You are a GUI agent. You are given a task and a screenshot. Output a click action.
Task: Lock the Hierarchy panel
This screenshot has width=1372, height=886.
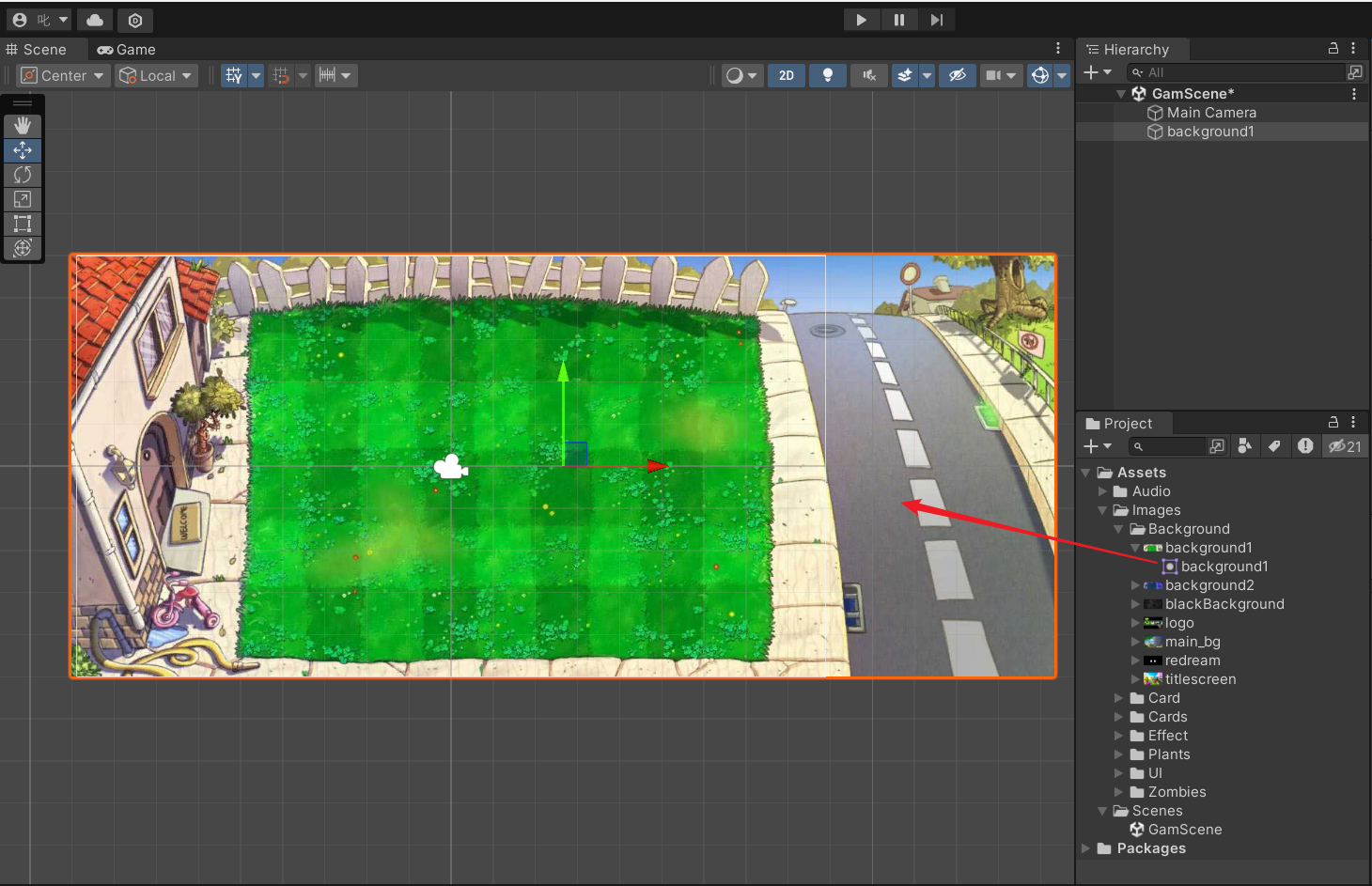click(x=1333, y=48)
